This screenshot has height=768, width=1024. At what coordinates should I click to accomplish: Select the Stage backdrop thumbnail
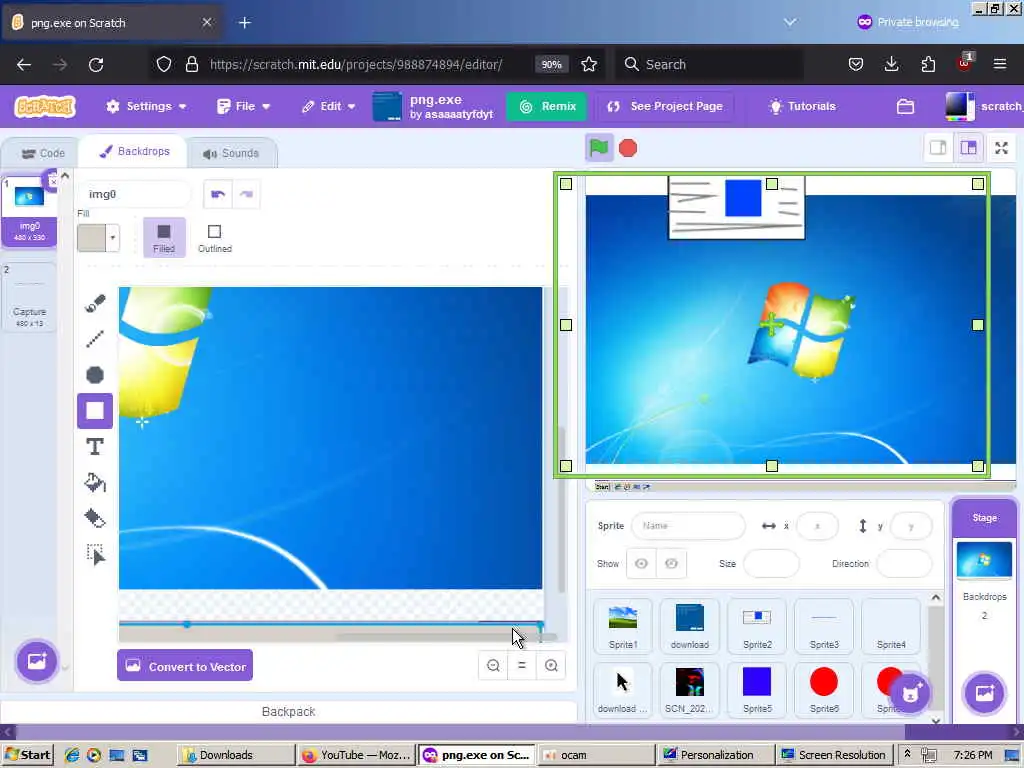coord(984,560)
